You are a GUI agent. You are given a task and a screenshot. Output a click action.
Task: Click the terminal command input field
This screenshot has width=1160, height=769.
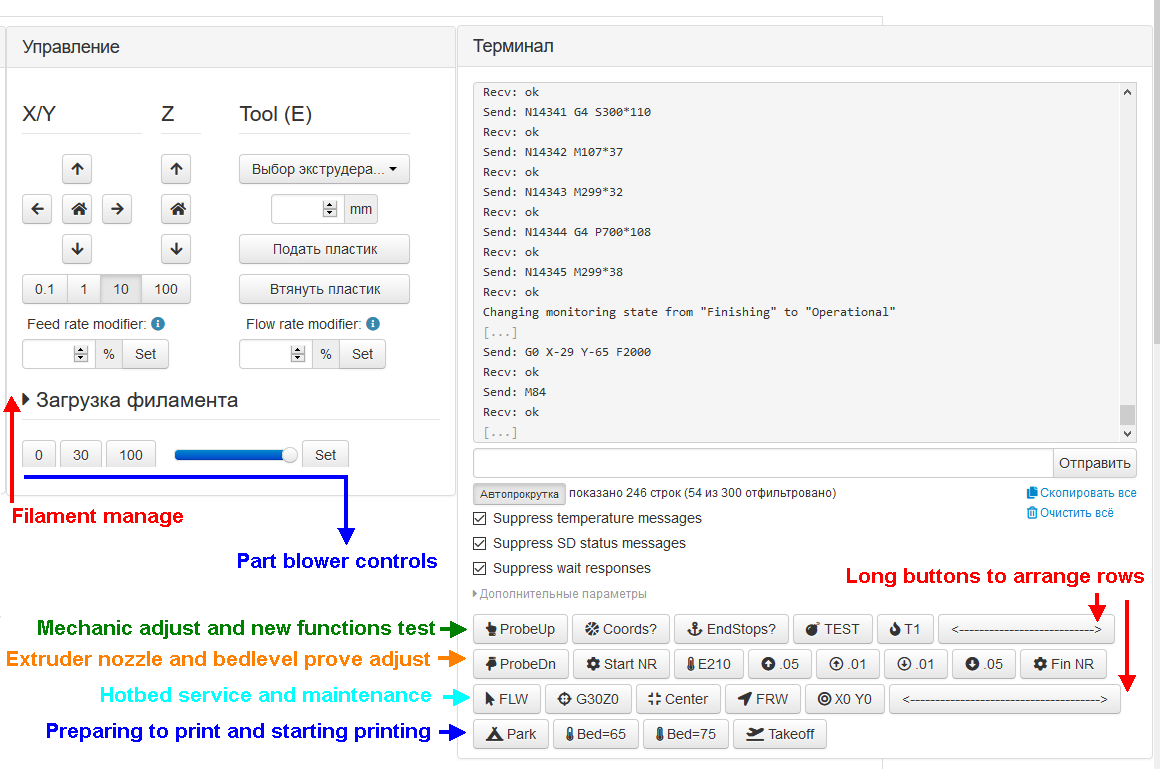760,462
